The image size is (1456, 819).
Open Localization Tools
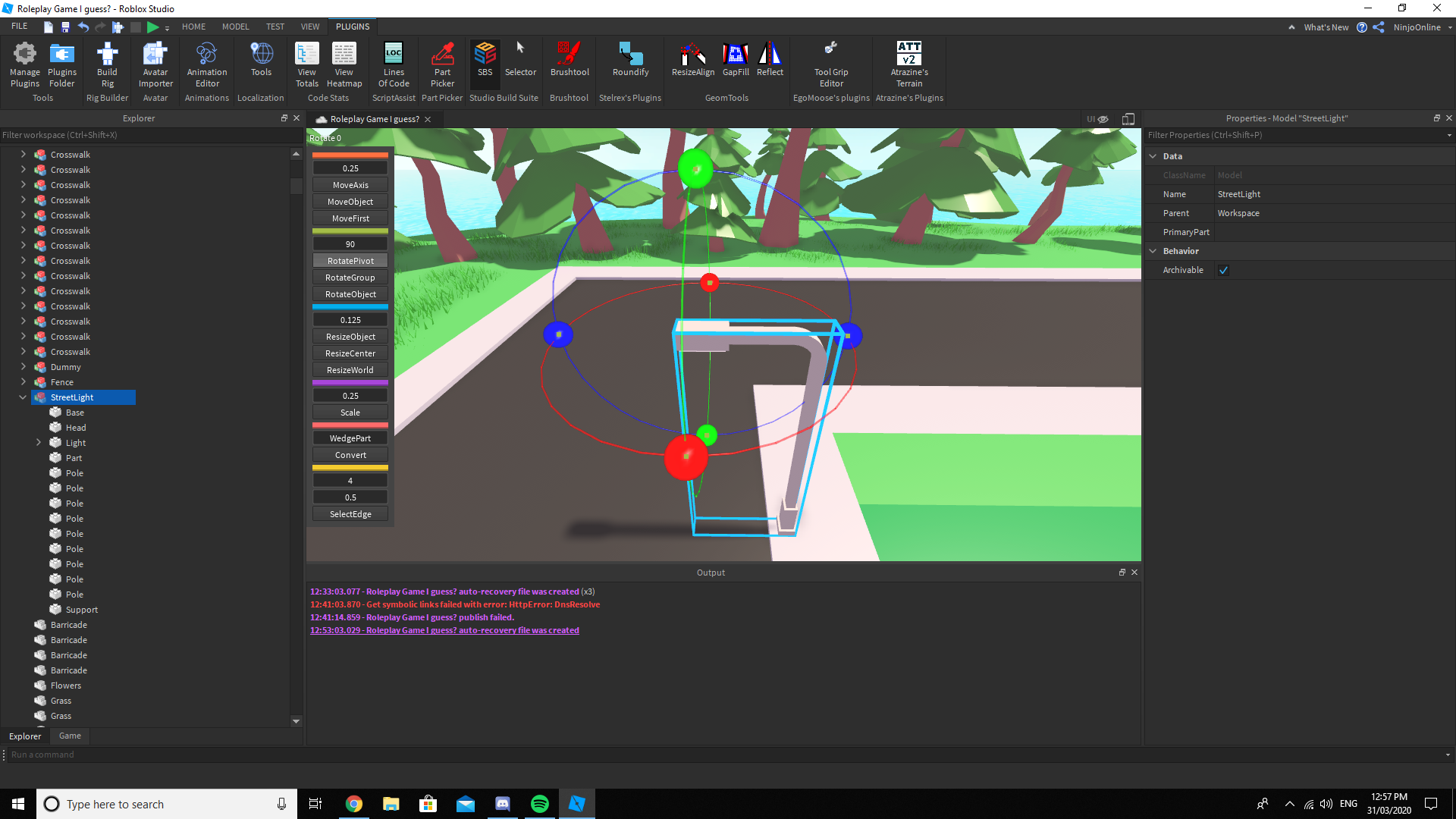pos(261,59)
